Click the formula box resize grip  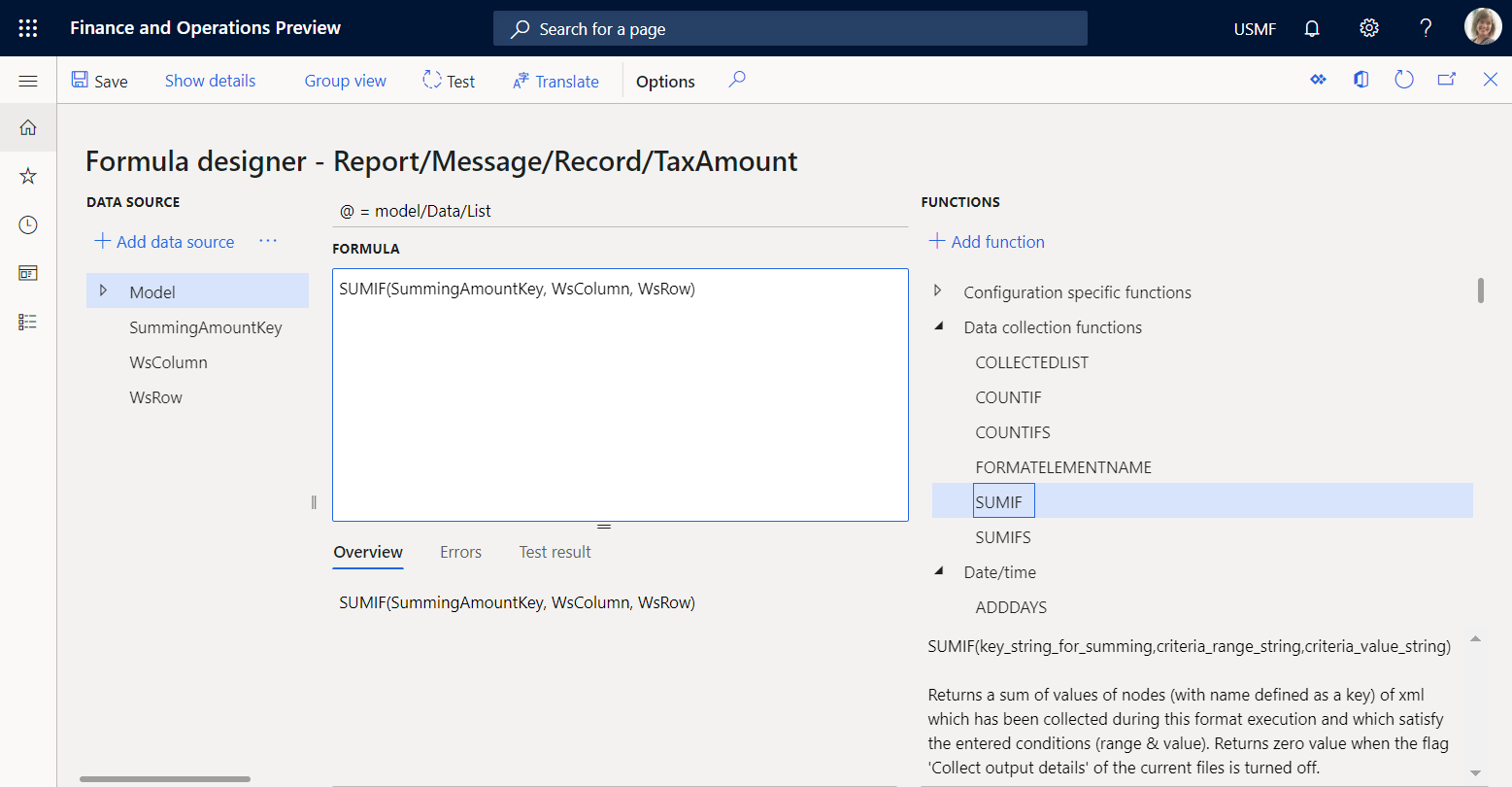coord(604,526)
